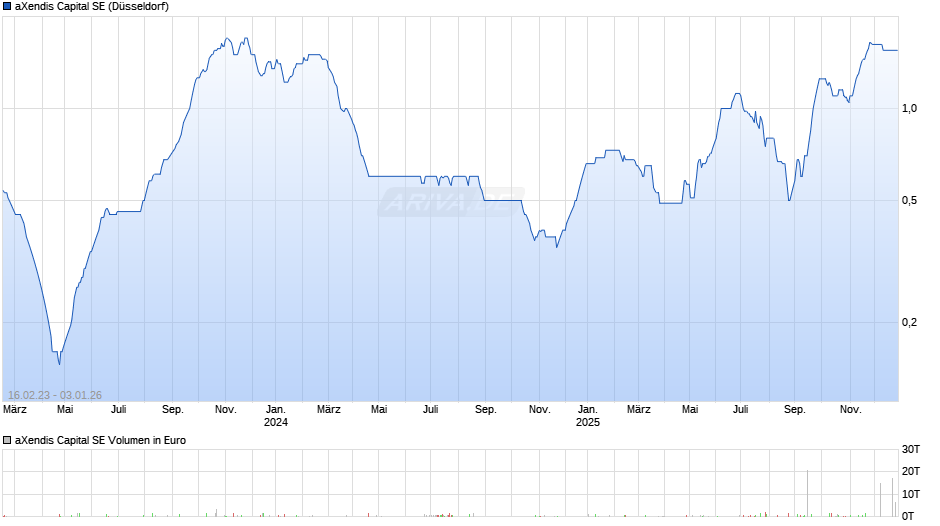940x526 pixels.
Task: Click the price axis label '0,2'
Action: (x=909, y=322)
